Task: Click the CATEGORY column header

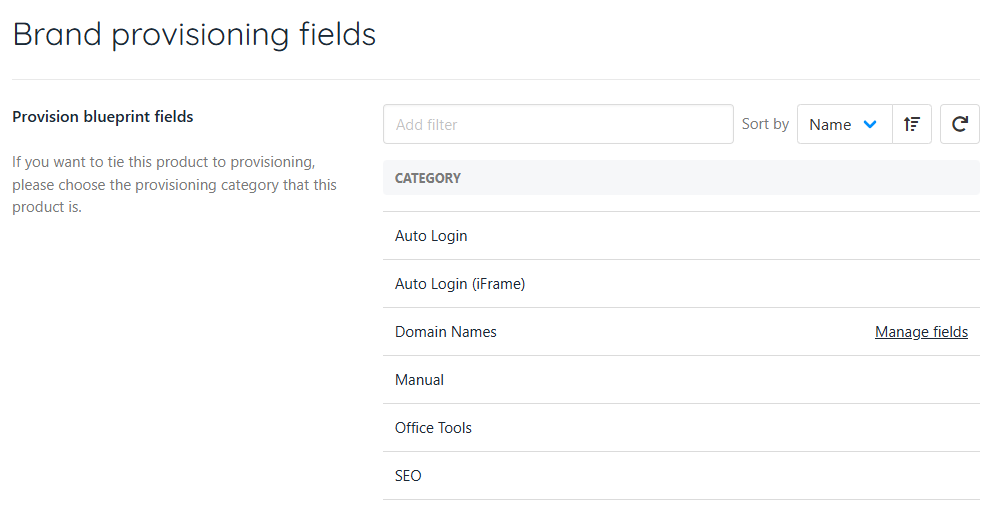Action: [428, 178]
